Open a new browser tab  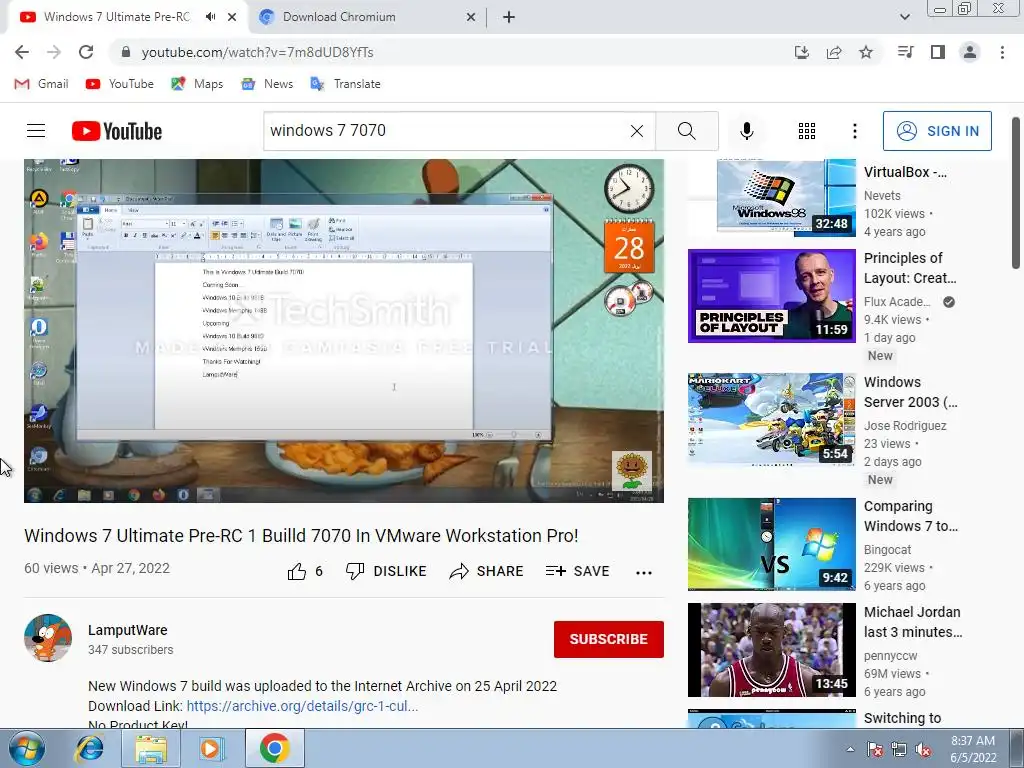pos(509,18)
